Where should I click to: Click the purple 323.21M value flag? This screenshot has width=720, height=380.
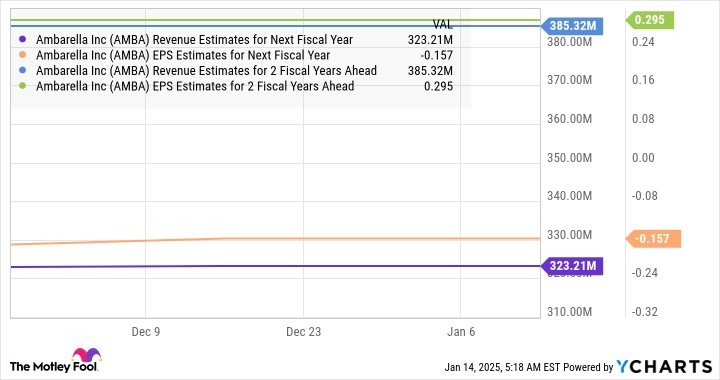coord(573,266)
